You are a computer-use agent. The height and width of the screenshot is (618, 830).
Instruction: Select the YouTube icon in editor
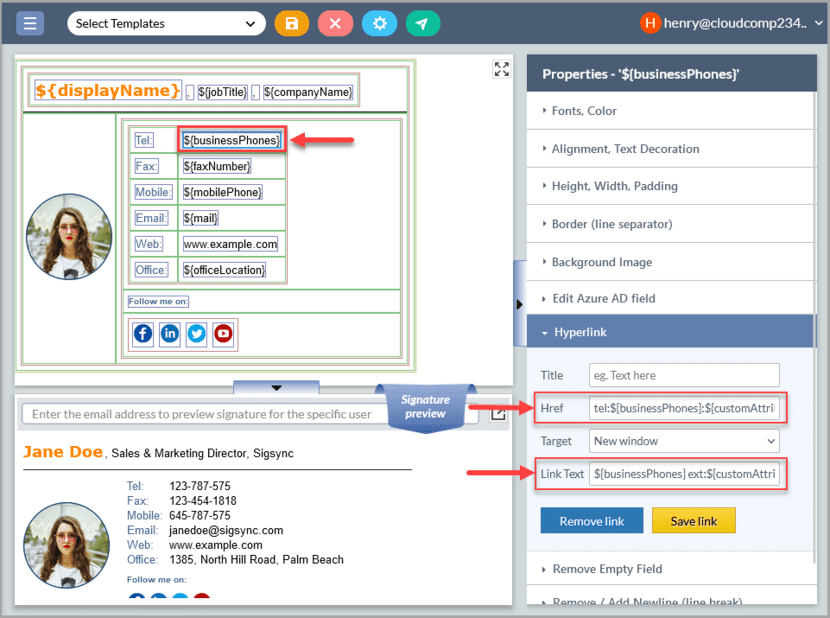pyautogui.click(x=223, y=334)
